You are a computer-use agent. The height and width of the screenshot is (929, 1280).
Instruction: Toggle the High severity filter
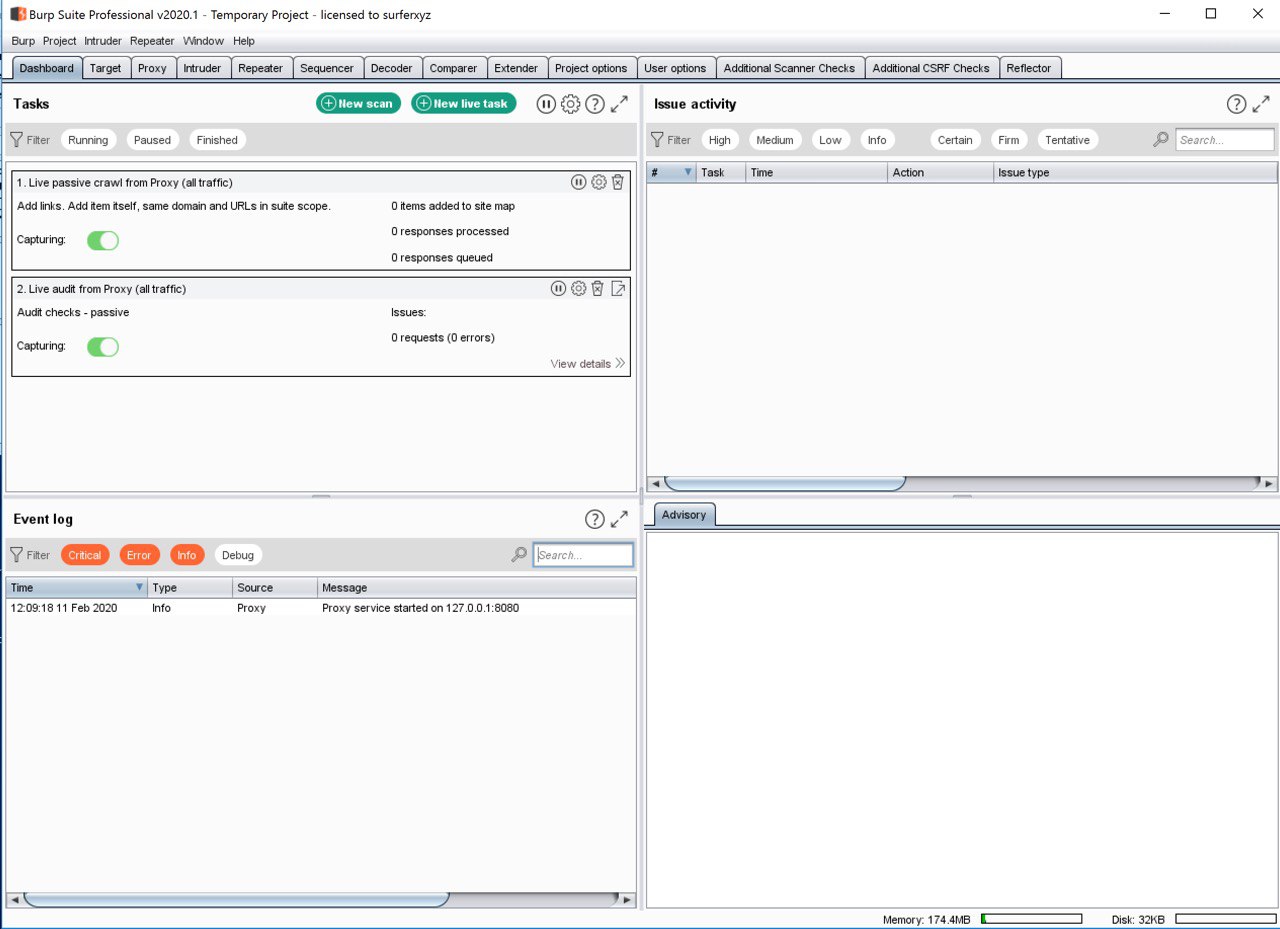tap(720, 140)
